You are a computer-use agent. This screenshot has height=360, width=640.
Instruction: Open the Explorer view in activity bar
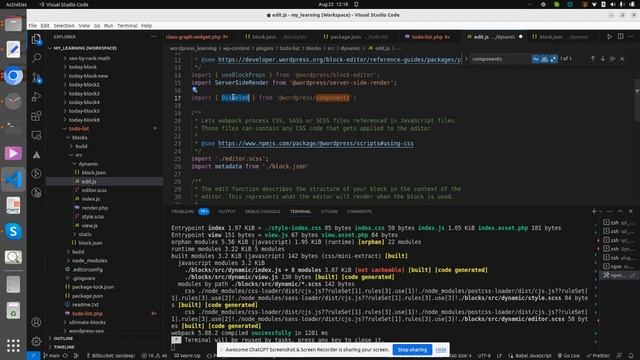[x=36, y=39]
